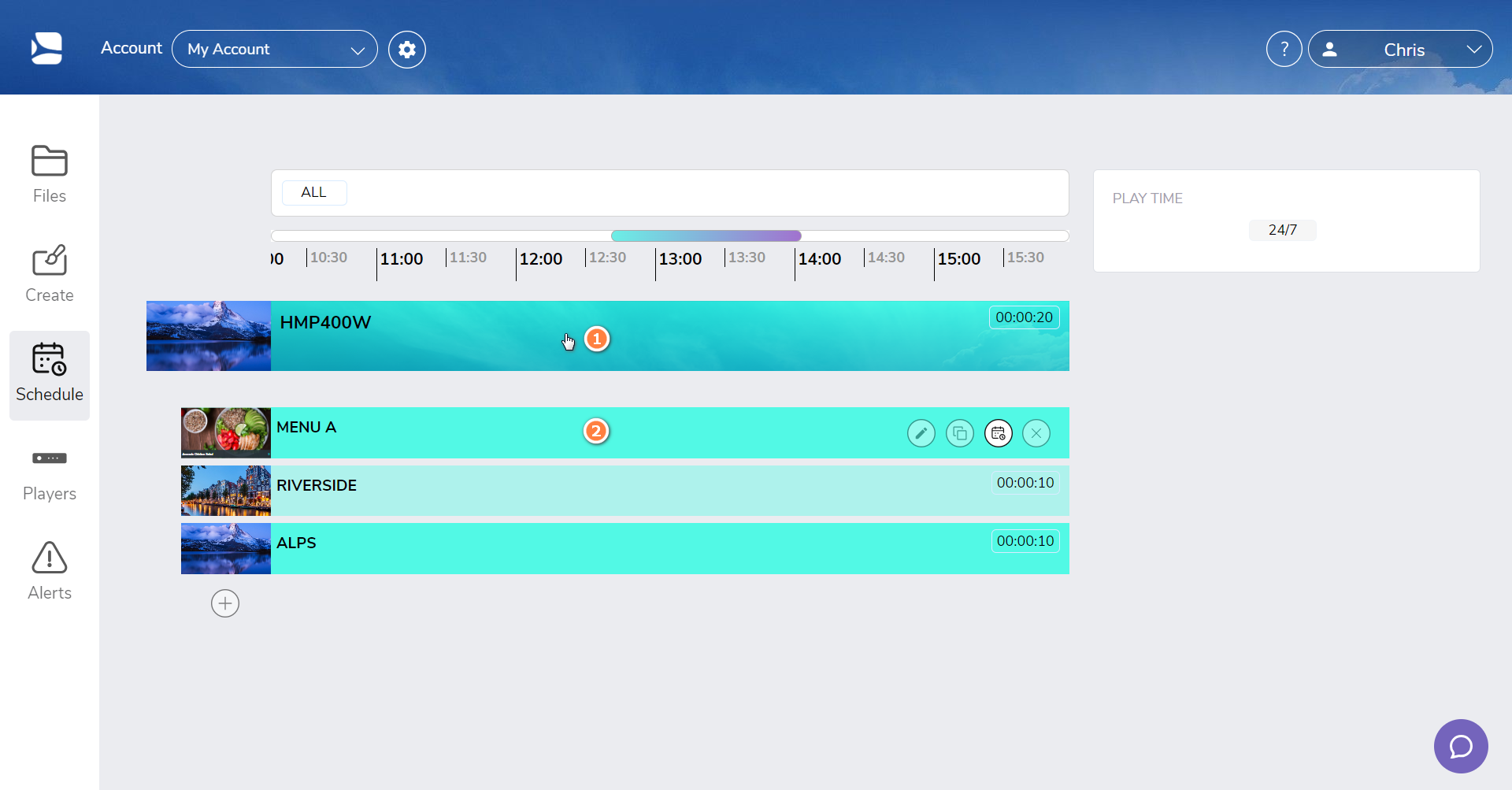Image resolution: width=1512 pixels, height=790 pixels.
Task: Click the Account label in header
Action: 132,48
